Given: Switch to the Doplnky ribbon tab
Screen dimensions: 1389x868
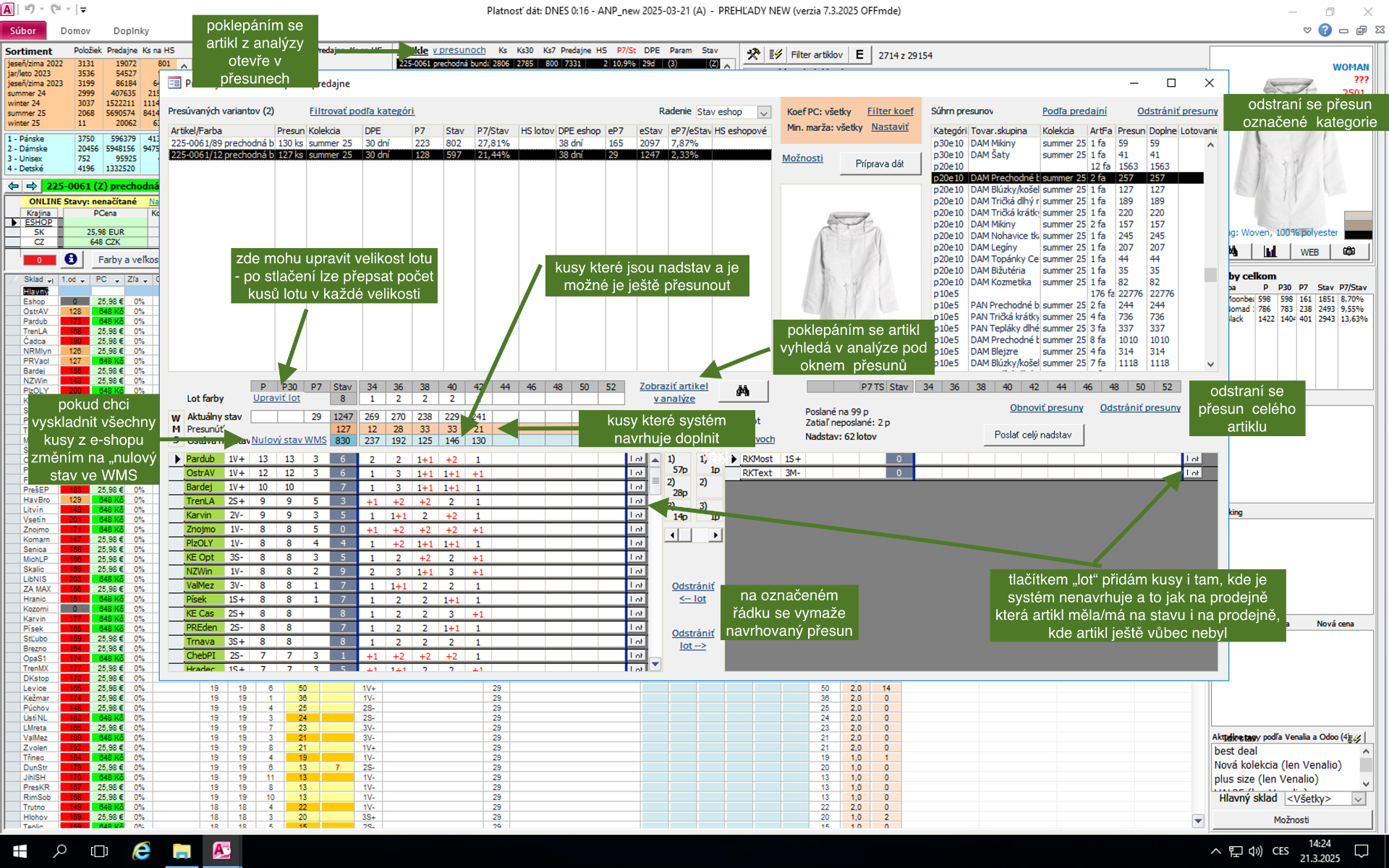Looking at the screenshot, I should pyautogui.click(x=131, y=30).
